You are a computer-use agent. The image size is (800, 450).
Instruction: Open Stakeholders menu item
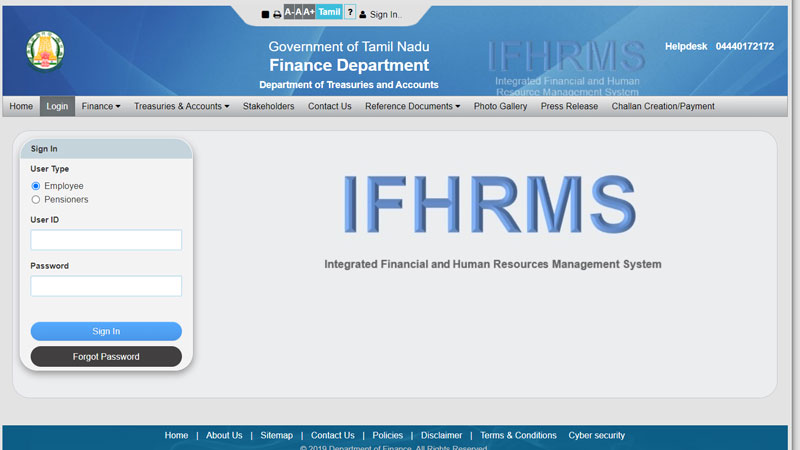268,106
